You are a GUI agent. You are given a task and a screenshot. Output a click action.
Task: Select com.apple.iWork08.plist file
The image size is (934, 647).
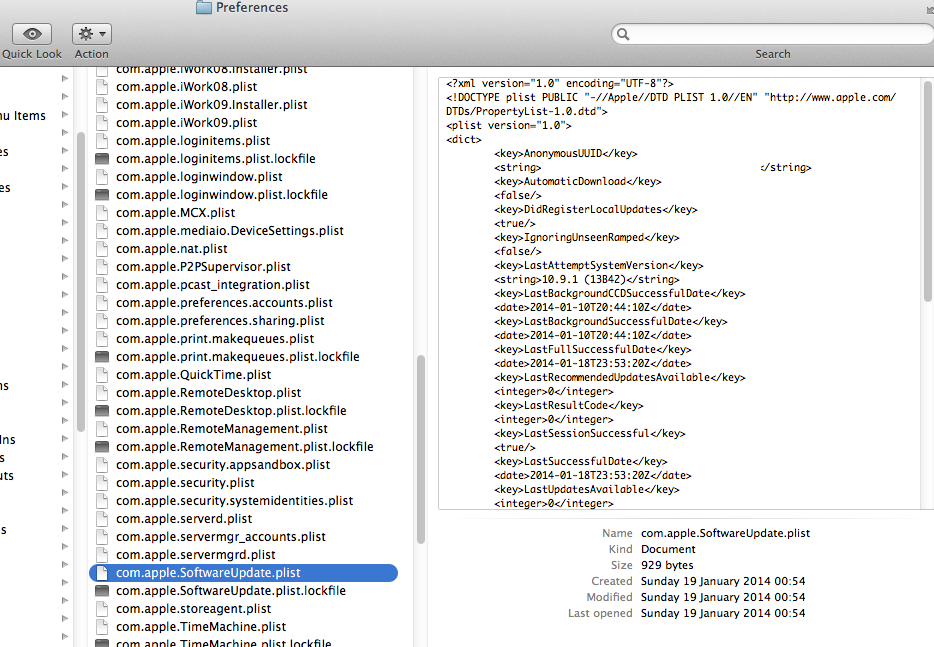coord(186,86)
